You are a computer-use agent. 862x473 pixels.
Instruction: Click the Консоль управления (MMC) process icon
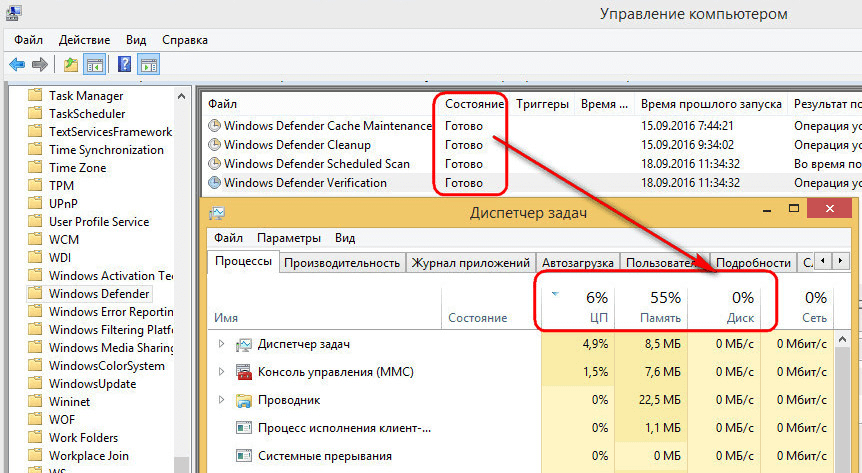tap(243, 372)
